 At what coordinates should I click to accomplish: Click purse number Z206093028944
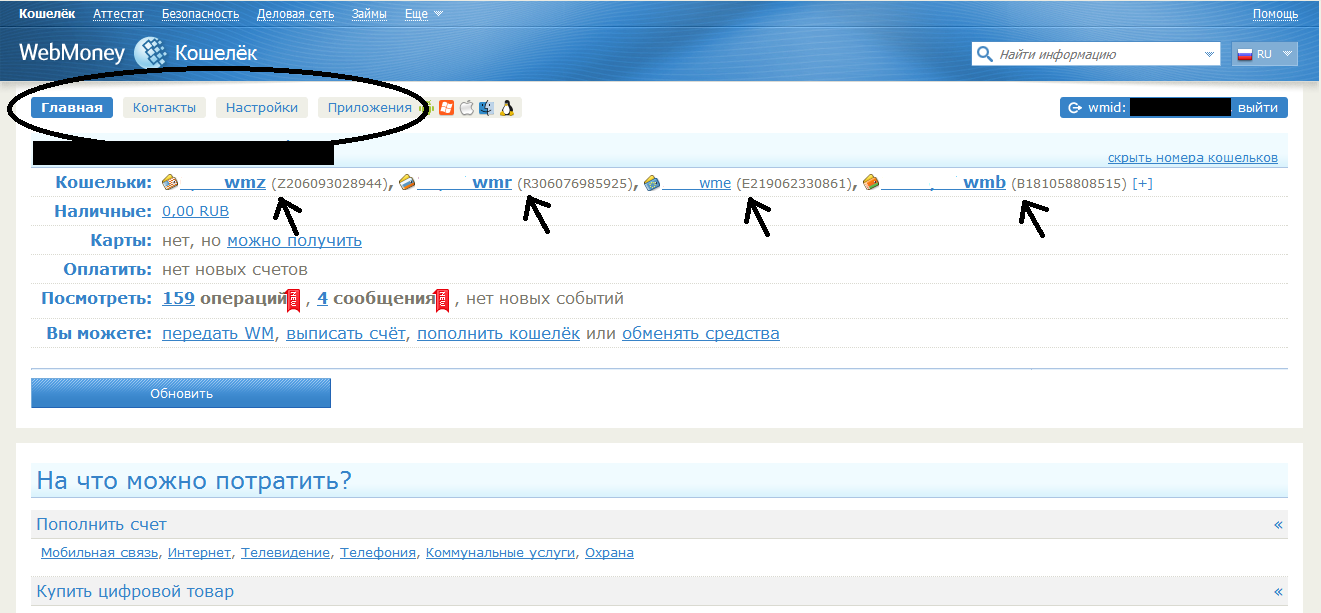(329, 184)
